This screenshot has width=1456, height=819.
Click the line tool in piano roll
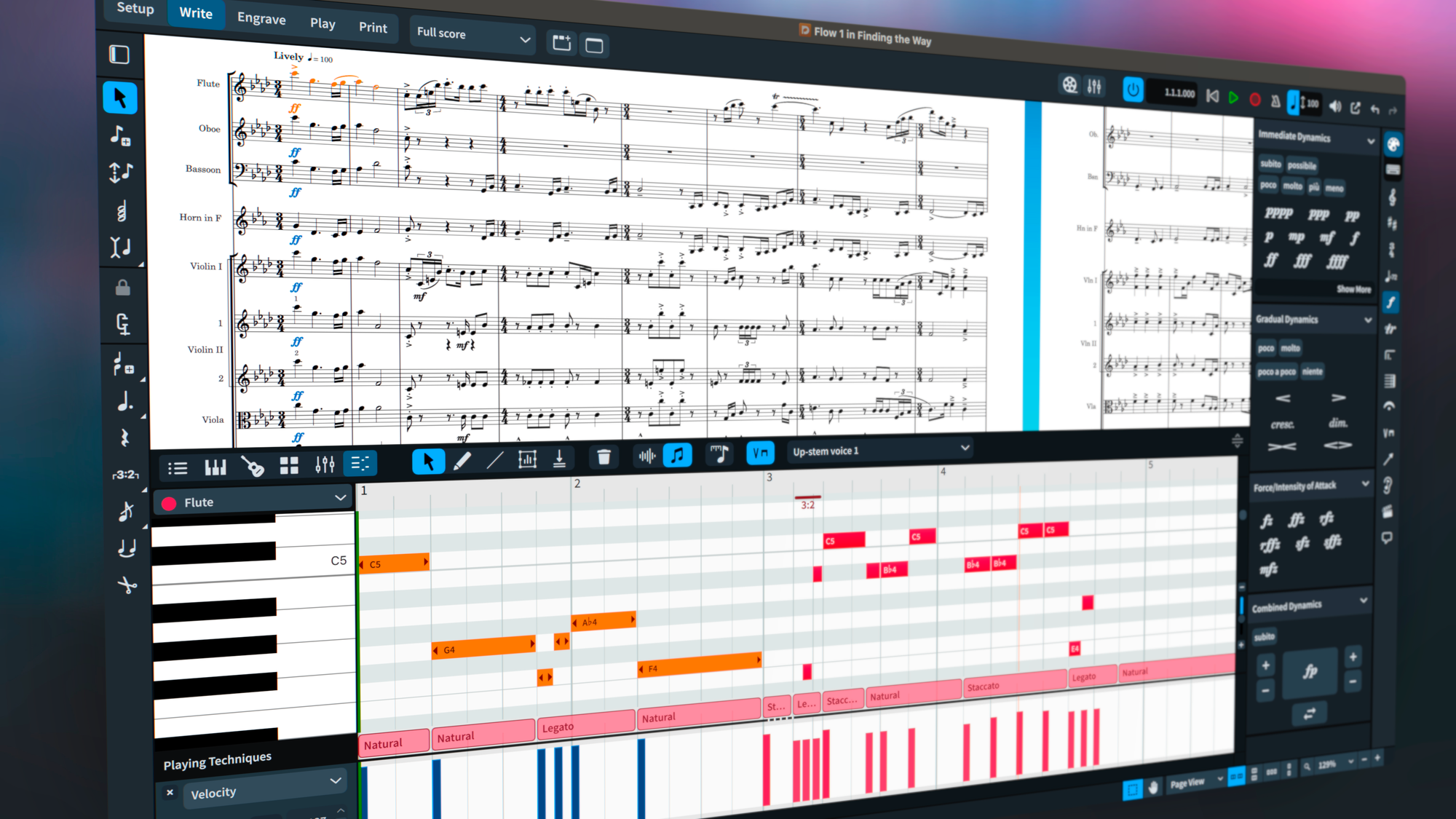[x=495, y=459]
